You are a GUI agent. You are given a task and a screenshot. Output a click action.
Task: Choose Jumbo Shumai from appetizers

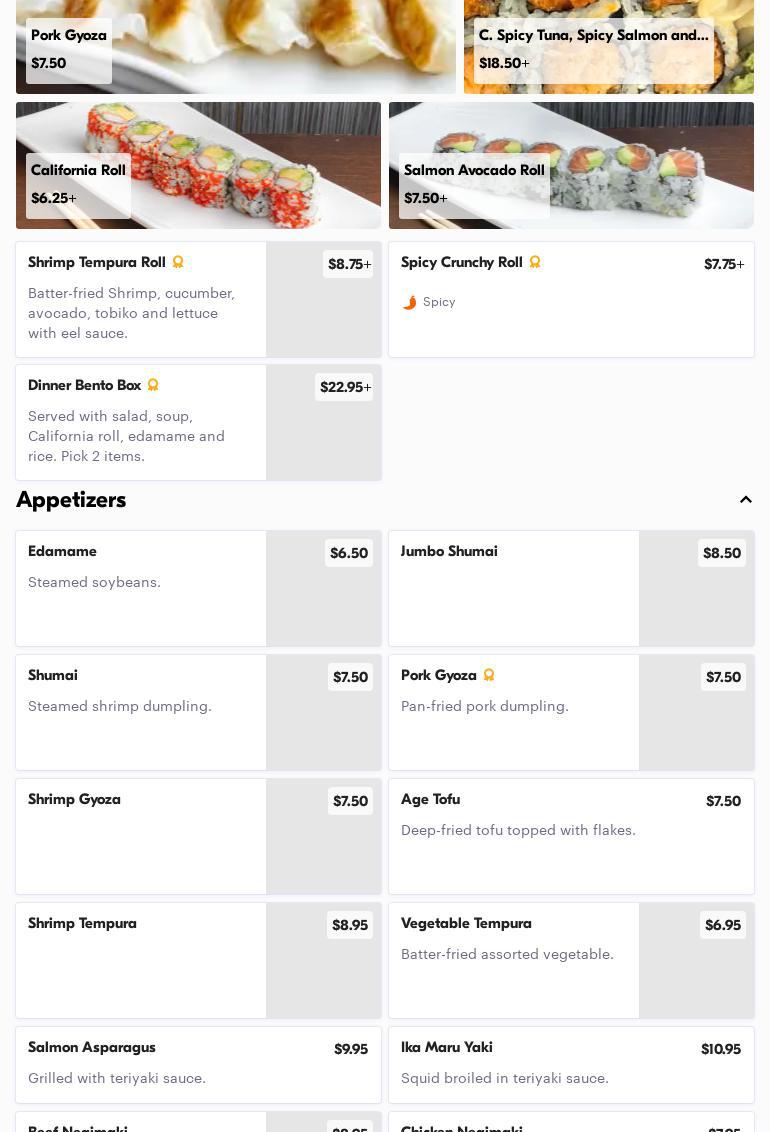513,588
